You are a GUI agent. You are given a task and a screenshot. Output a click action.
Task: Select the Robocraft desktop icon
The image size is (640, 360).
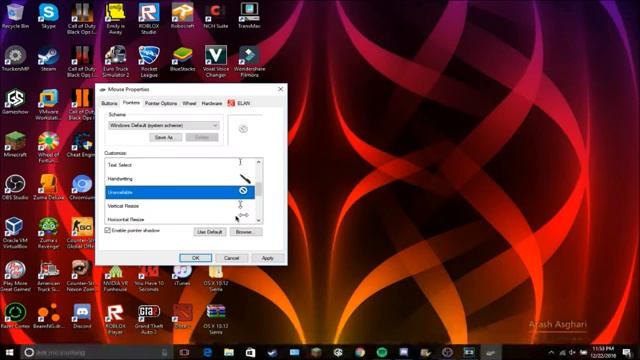click(x=182, y=16)
